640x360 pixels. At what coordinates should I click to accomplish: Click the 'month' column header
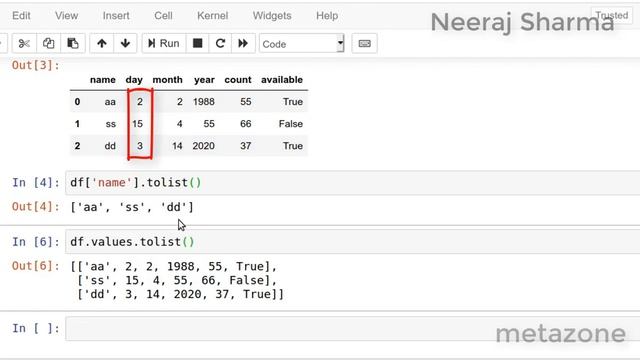click(x=167, y=80)
